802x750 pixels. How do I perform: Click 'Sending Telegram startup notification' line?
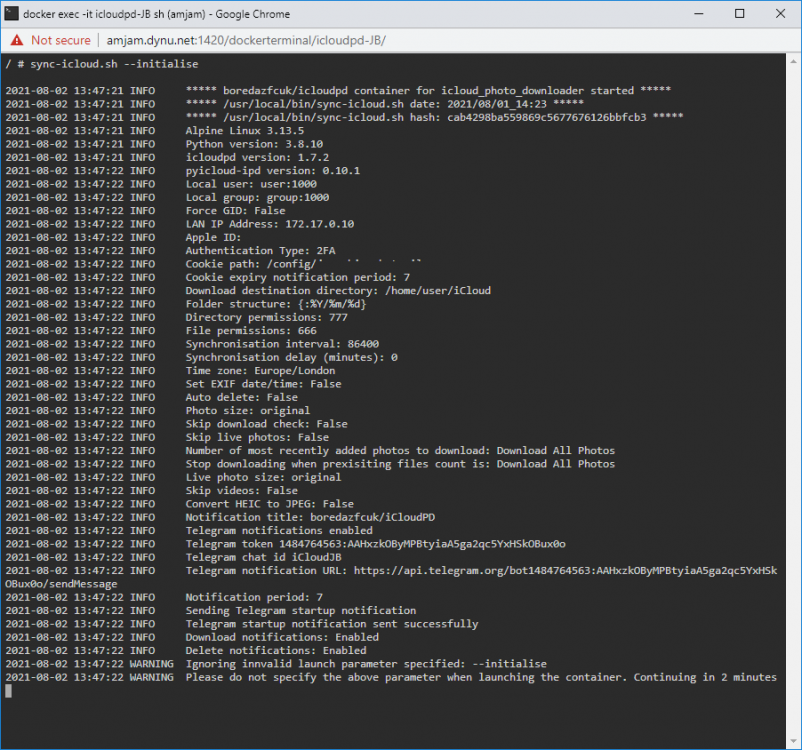pos(301,609)
